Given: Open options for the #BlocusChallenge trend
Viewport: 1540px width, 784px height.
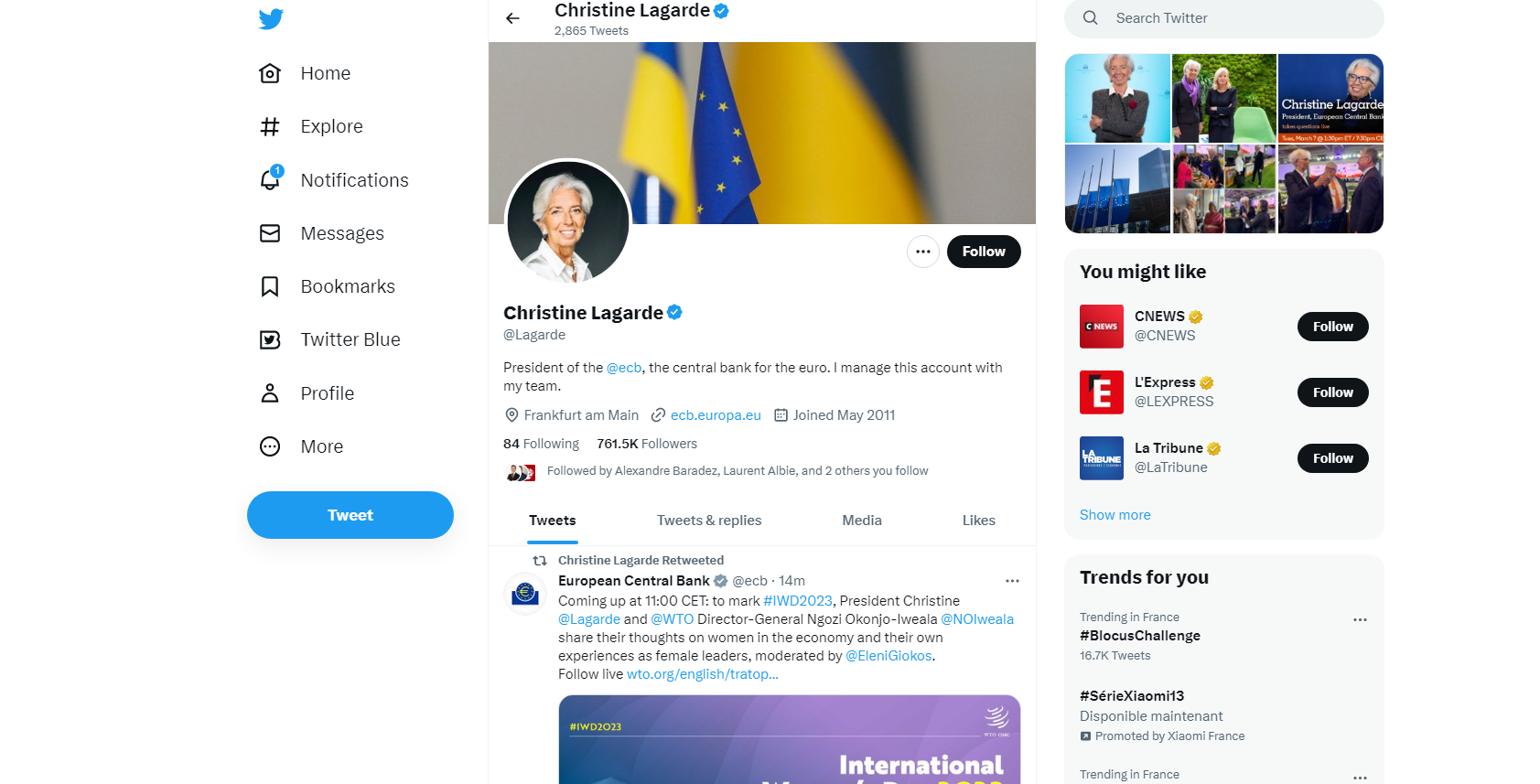Looking at the screenshot, I should [x=1360, y=619].
